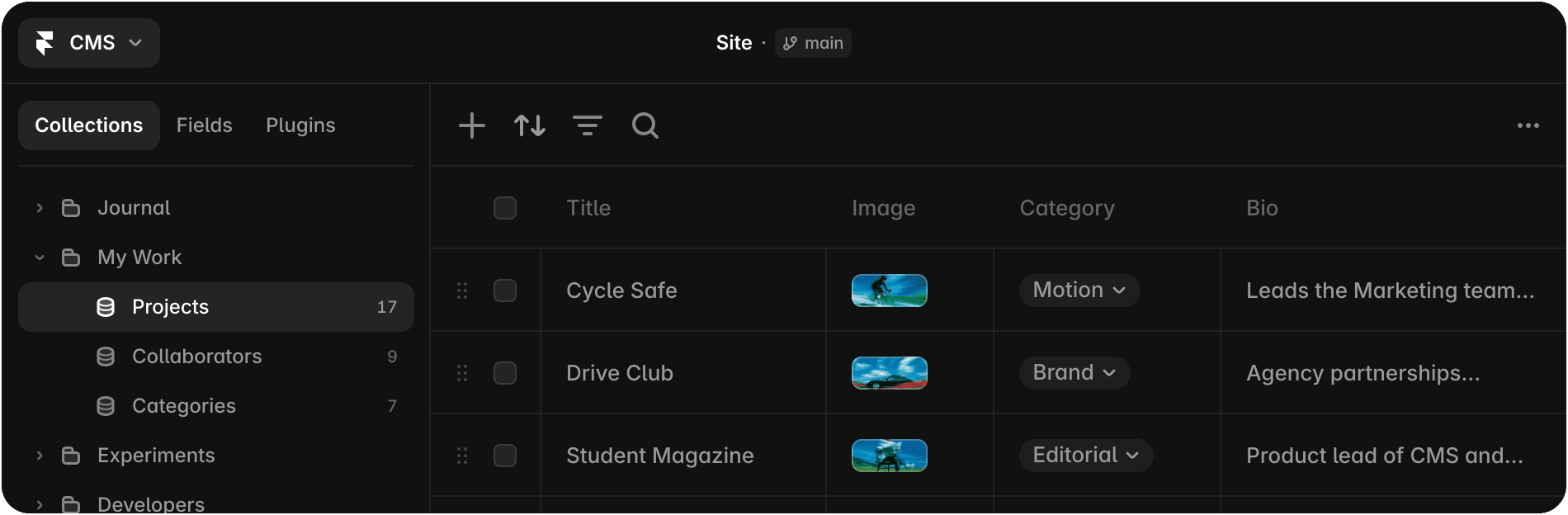Open the three-dots more options menu
Viewport: 1568px width, 515px height.
click(x=1528, y=125)
